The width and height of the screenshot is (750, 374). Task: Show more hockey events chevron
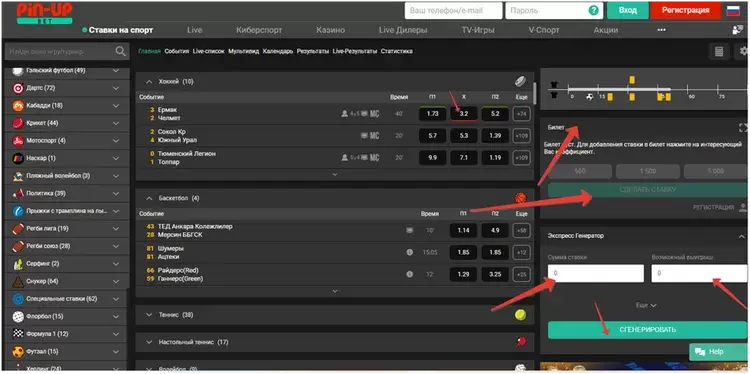(x=335, y=175)
